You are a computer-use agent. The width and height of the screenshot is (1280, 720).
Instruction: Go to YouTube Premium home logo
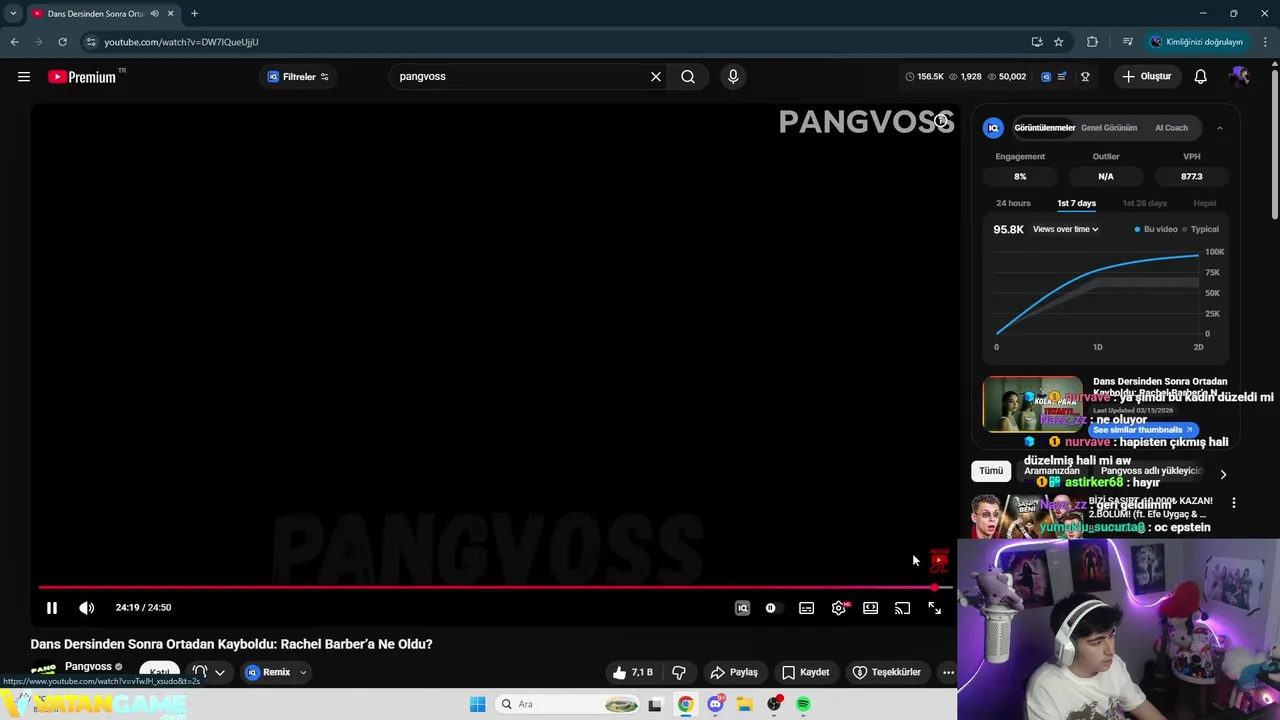coord(81,77)
